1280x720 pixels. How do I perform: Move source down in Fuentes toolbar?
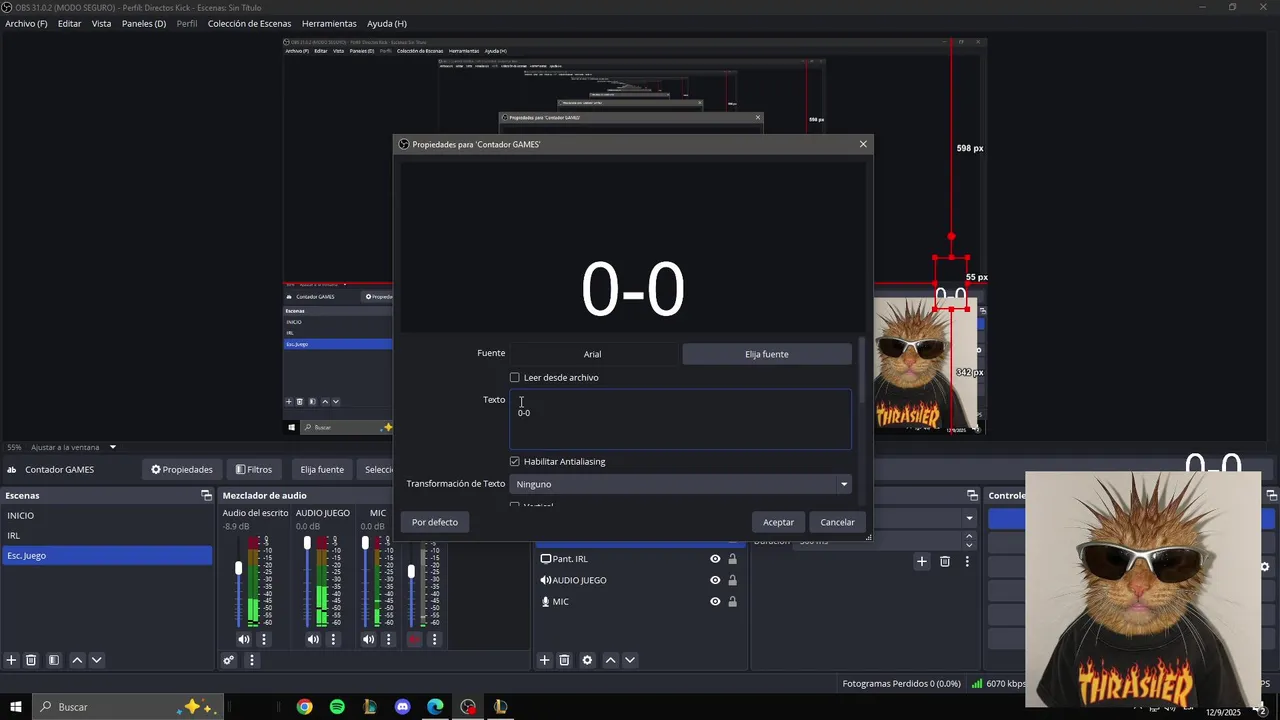[630, 660]
